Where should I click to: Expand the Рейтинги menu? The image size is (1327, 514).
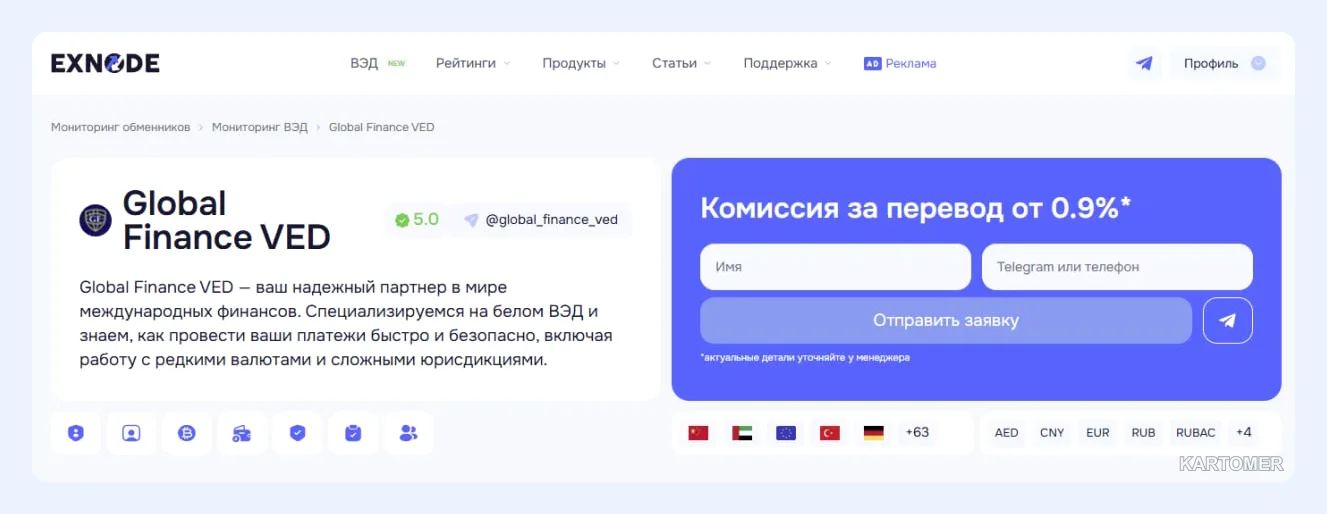(x=473, y=63)
